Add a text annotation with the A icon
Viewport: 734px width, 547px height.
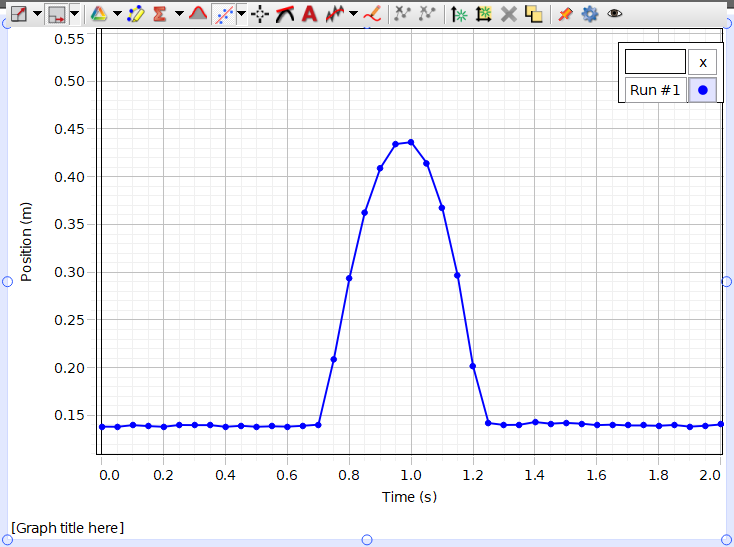pos(309,14)
